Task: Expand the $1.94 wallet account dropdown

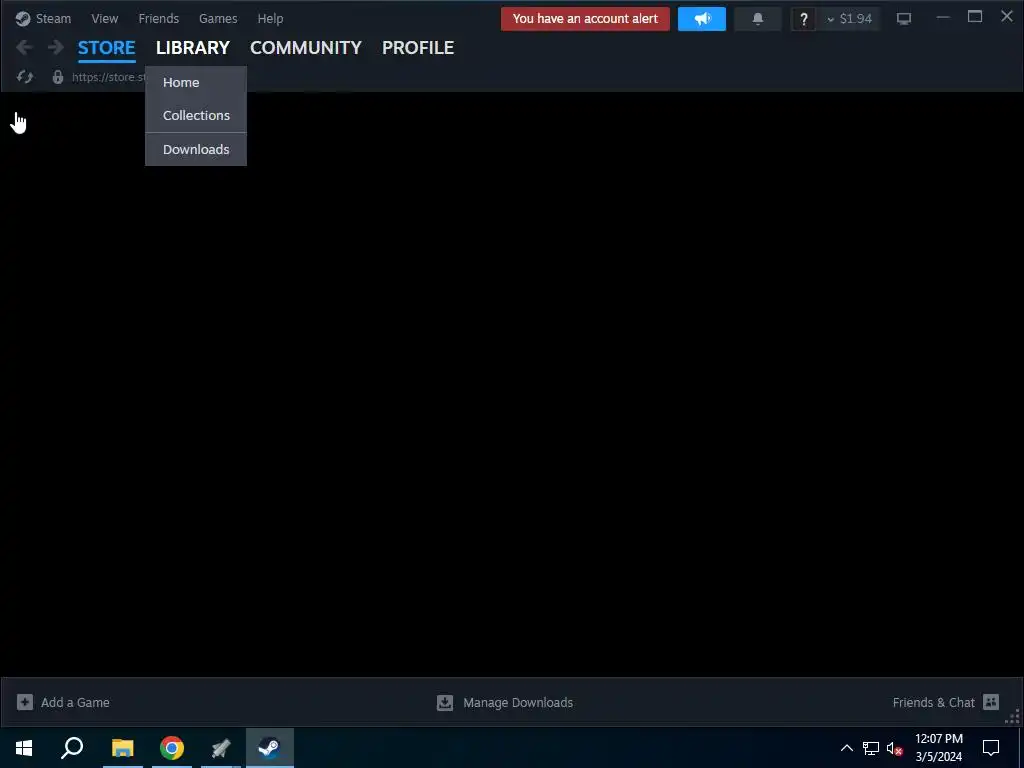Action: click(850, 19)
